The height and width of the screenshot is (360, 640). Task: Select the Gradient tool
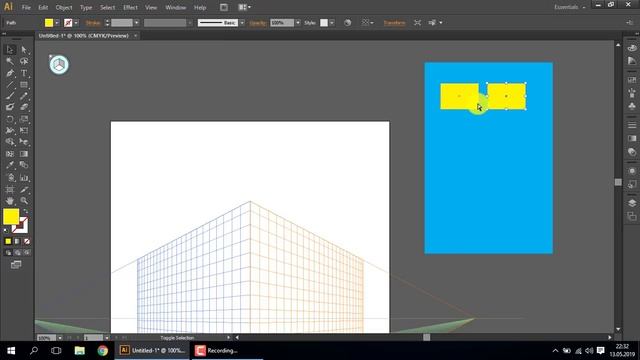(x=24, y=154)
